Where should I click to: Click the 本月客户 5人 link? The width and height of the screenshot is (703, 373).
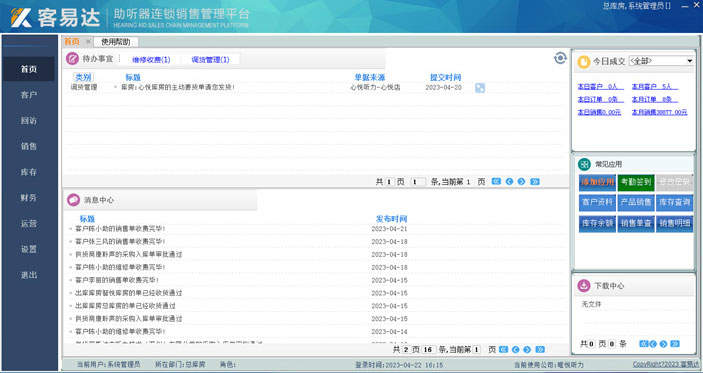(x=655, y=87)
